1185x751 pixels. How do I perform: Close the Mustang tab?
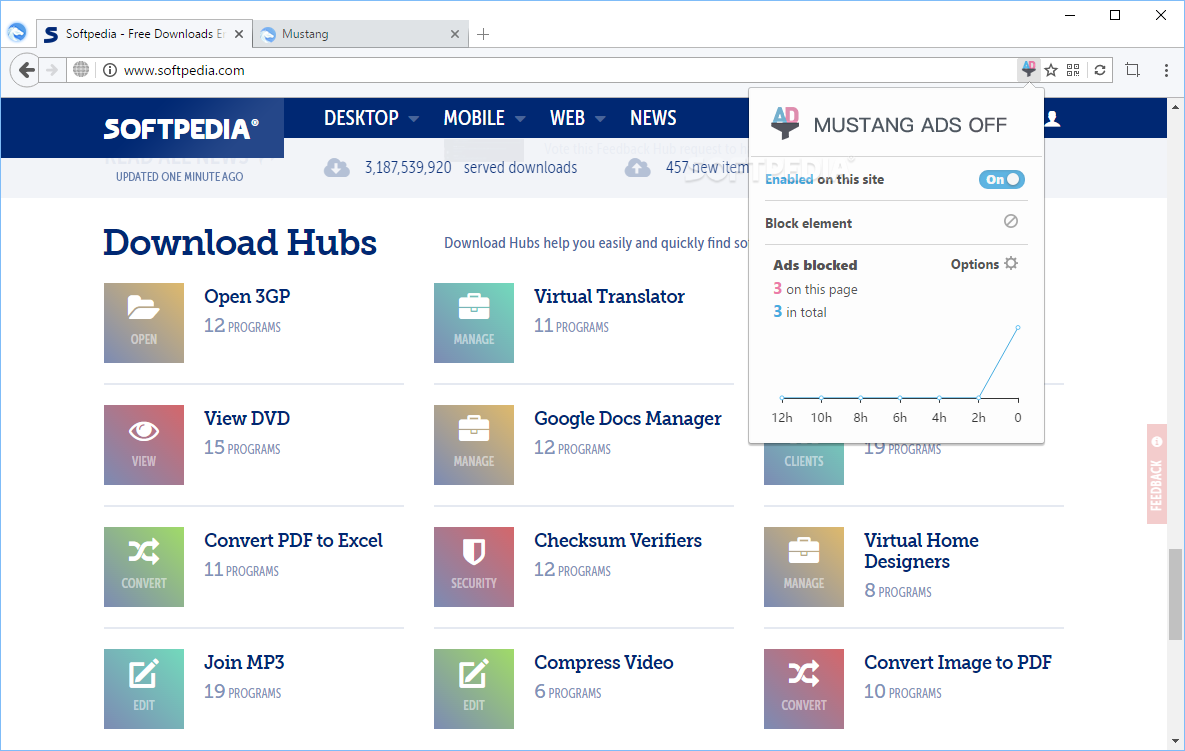tap(454, 34)
